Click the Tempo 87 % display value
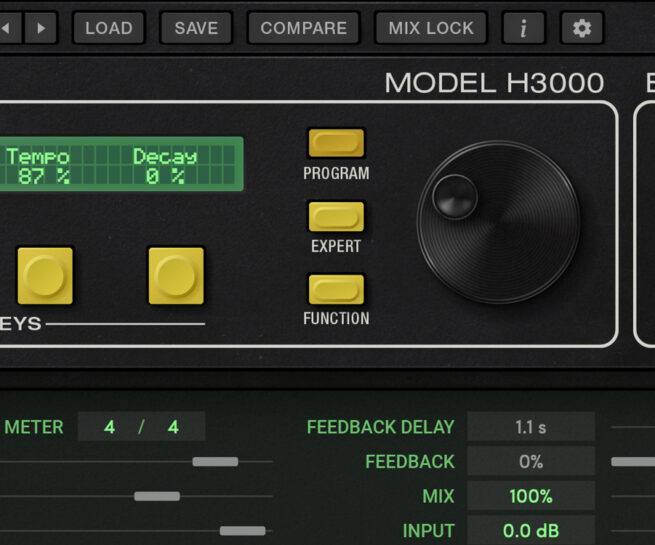Viewport: 655px width, 545px height. pos(43,176)
